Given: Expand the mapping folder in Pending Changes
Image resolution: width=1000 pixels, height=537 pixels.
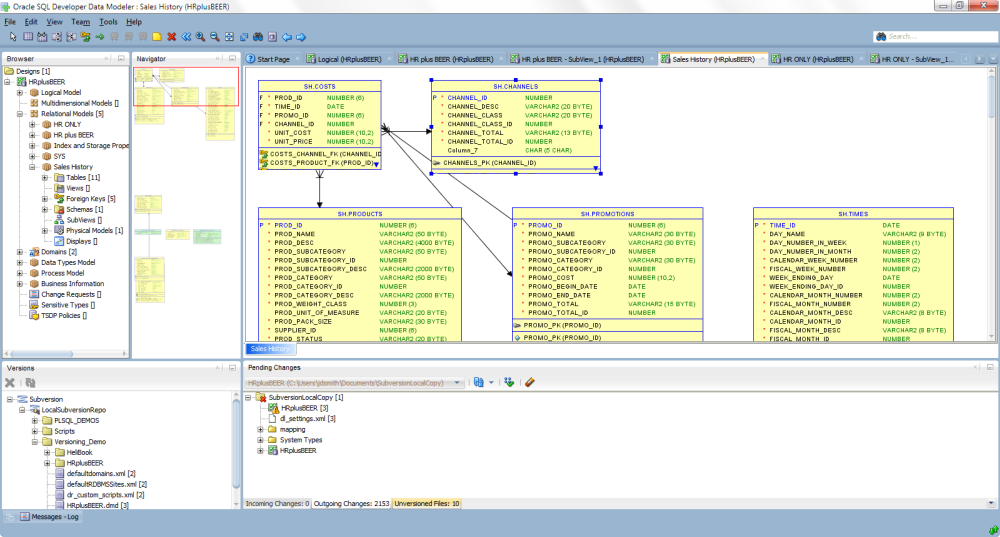Looking at the screenshot, I should point(260,429).
